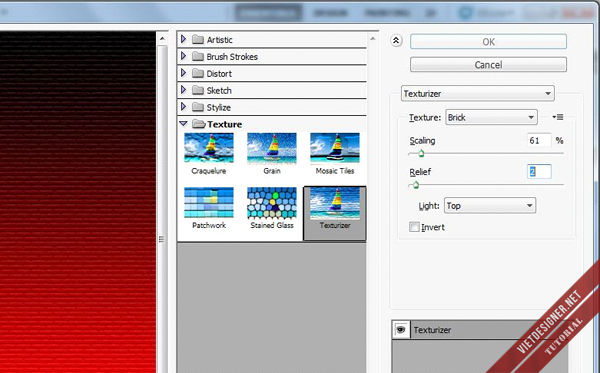Open the Texturizer filter selection dropdown
Screen dimensions: 600x373
(478, 94)
